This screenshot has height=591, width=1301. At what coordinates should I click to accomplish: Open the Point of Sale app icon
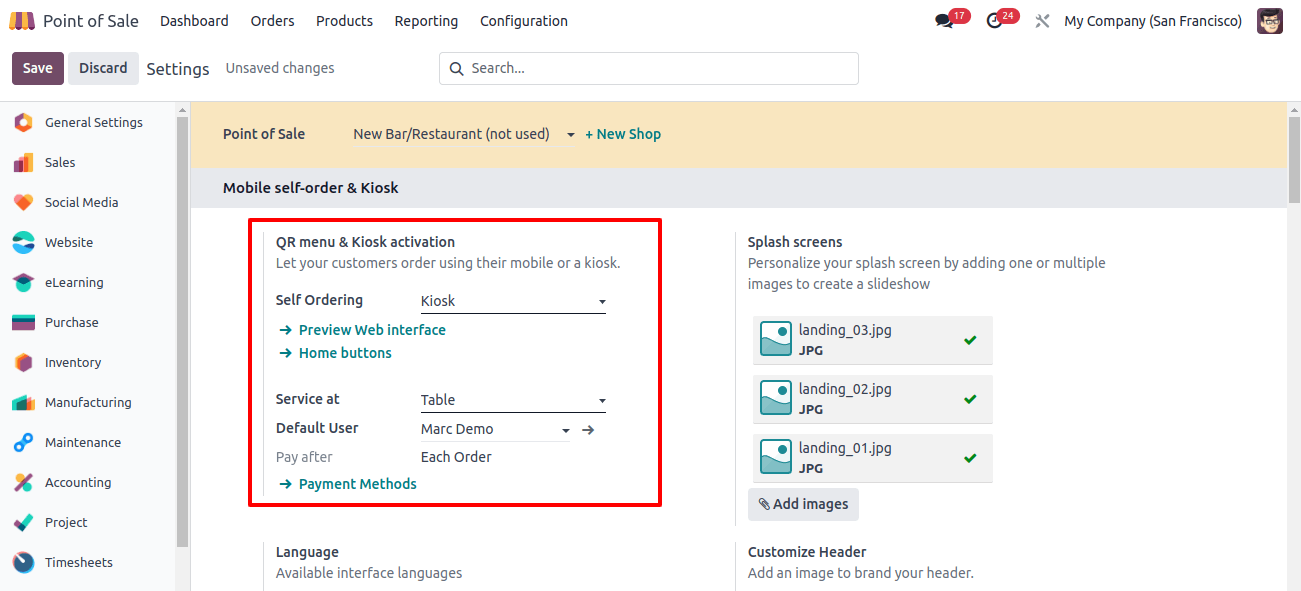pos(21,21)
